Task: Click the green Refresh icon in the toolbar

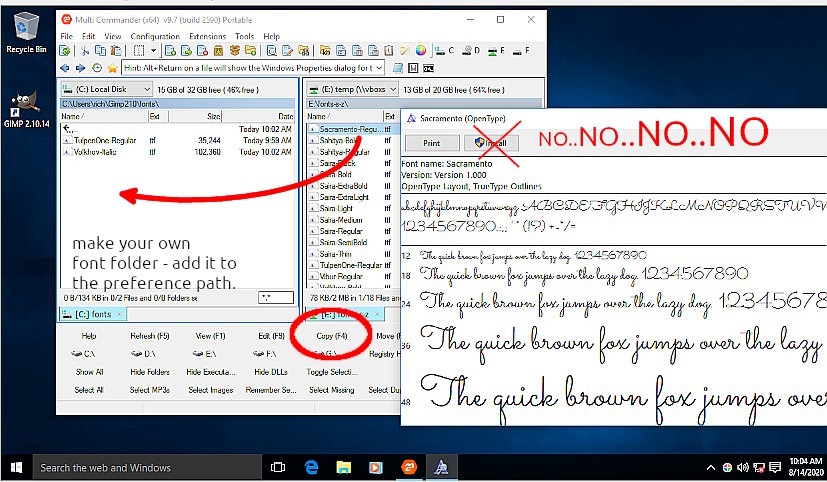Action: [65, 51]
